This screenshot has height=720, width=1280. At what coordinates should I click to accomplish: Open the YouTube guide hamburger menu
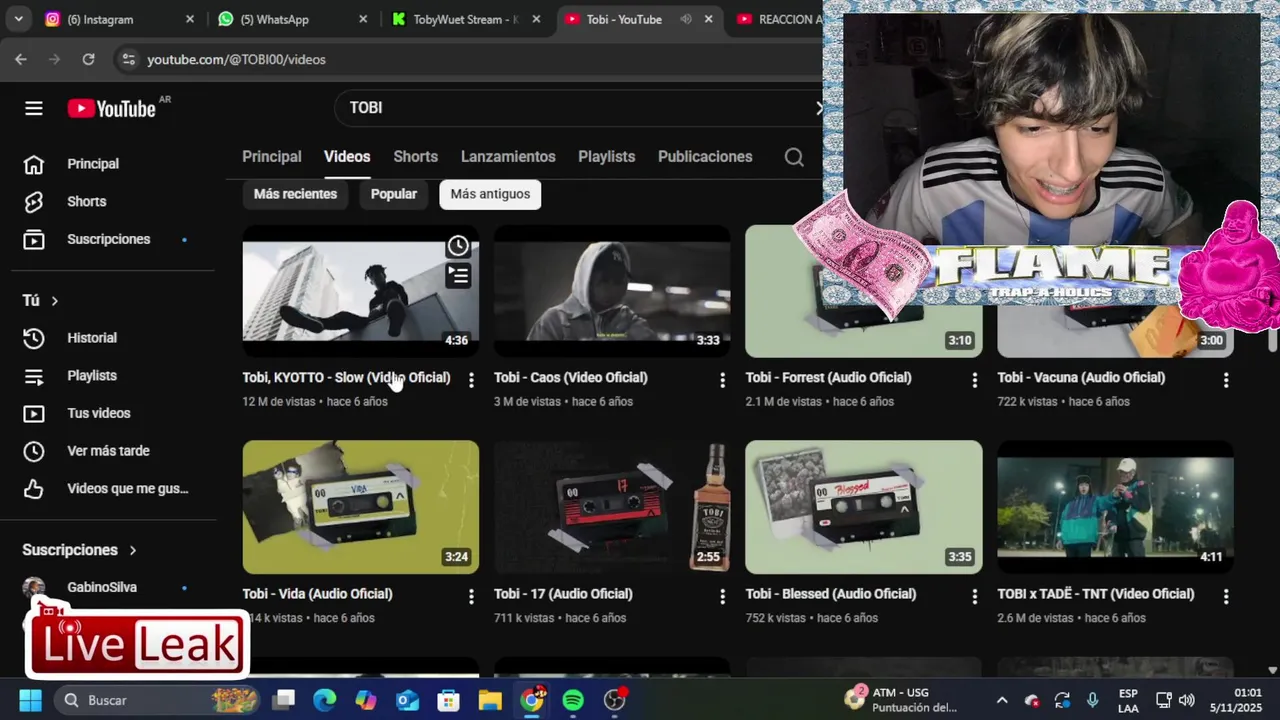point(34,108)
